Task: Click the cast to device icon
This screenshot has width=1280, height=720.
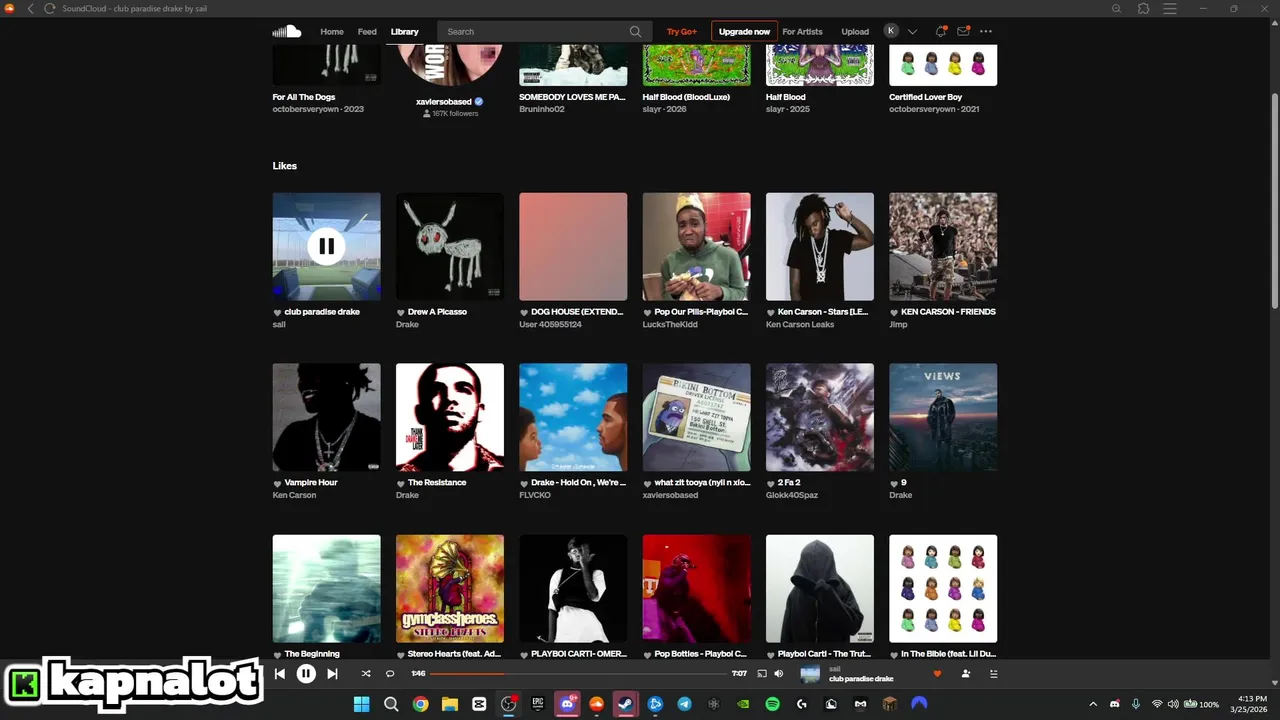Action: coord(761,674)
